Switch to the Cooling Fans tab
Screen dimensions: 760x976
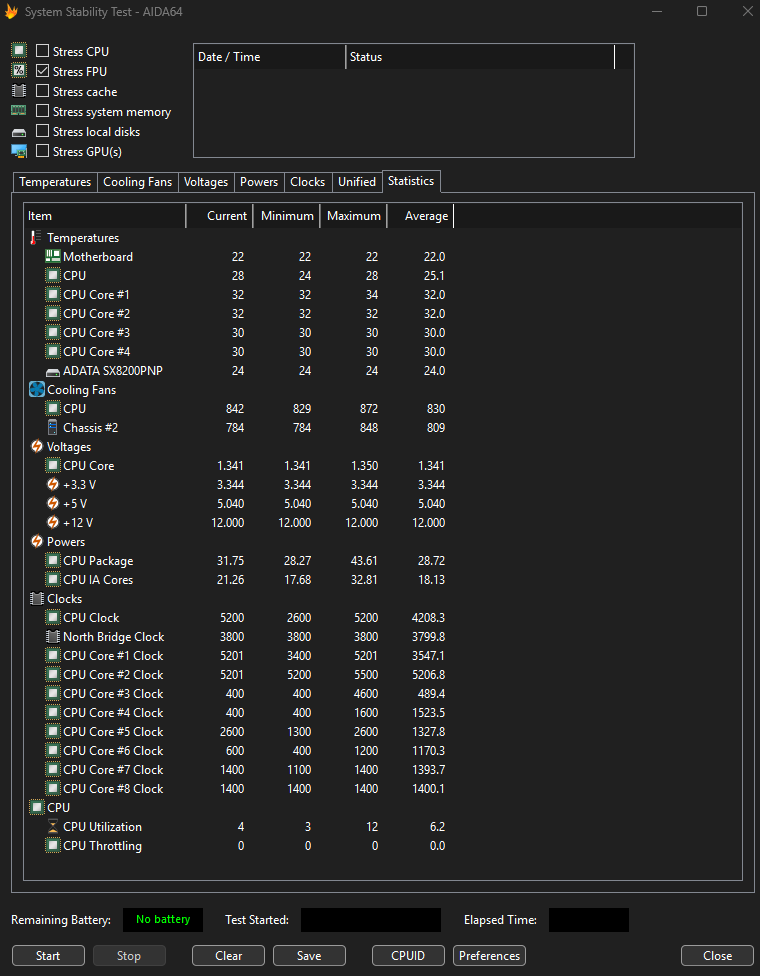(138, 182)
